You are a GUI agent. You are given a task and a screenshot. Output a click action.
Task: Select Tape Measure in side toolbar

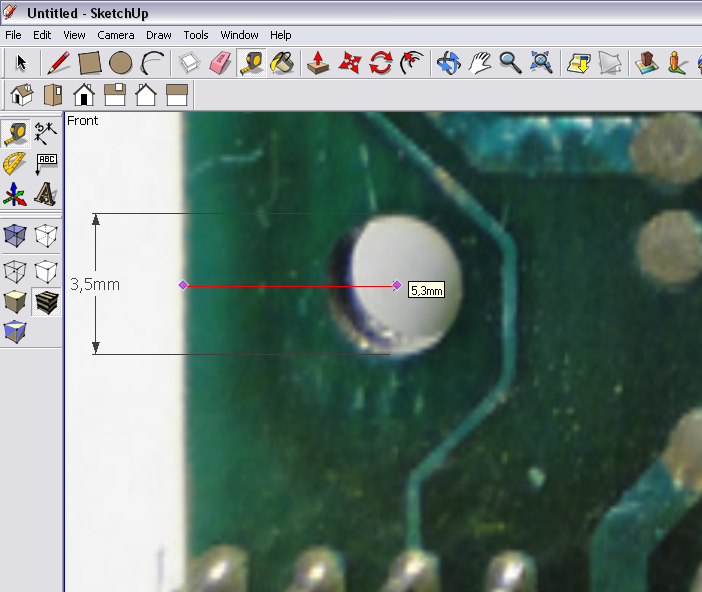(x=15, y=133)
